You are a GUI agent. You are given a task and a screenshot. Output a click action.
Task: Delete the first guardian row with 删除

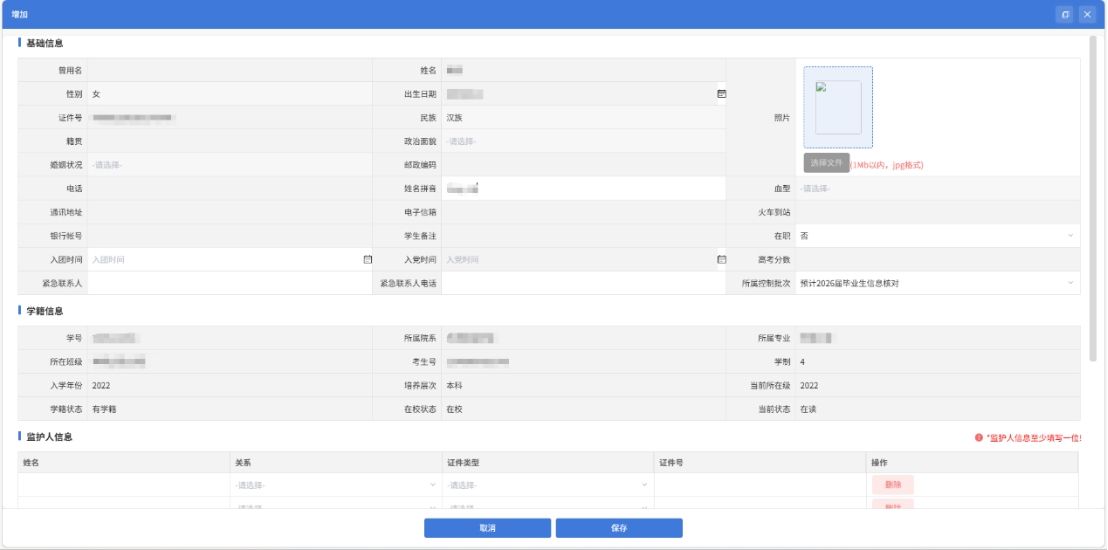click(892, 485)
